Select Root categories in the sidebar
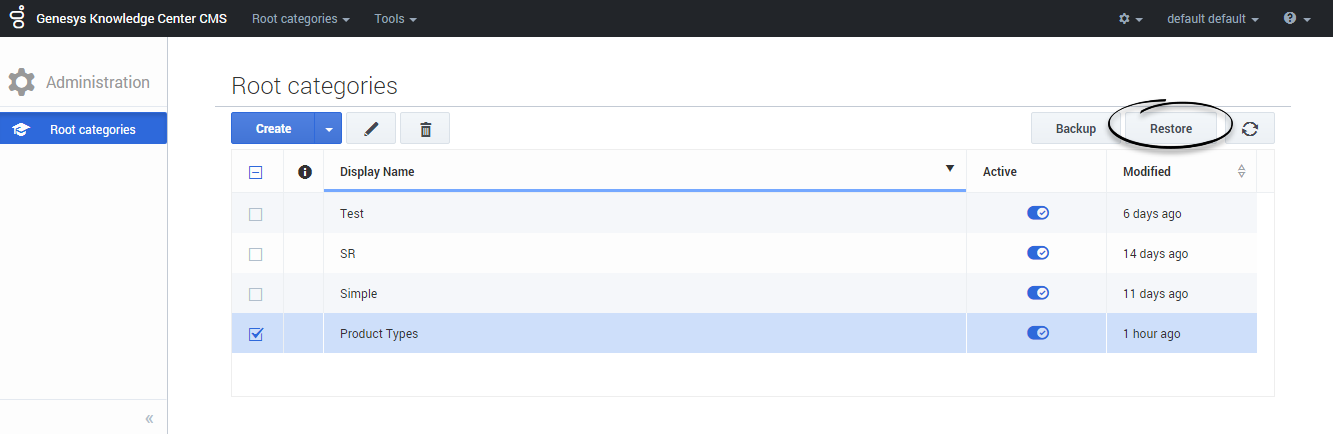Screen dimensions: 1333x434 pyautogui.click(x=83, y=129)
